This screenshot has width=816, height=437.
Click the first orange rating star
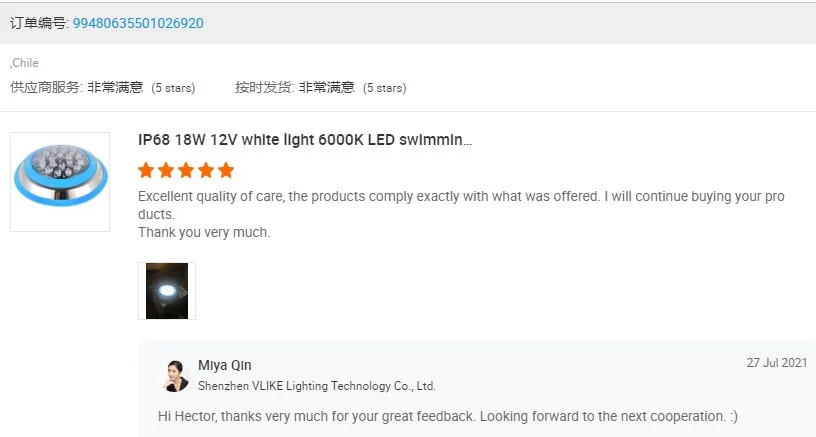[x=146, y=170]
